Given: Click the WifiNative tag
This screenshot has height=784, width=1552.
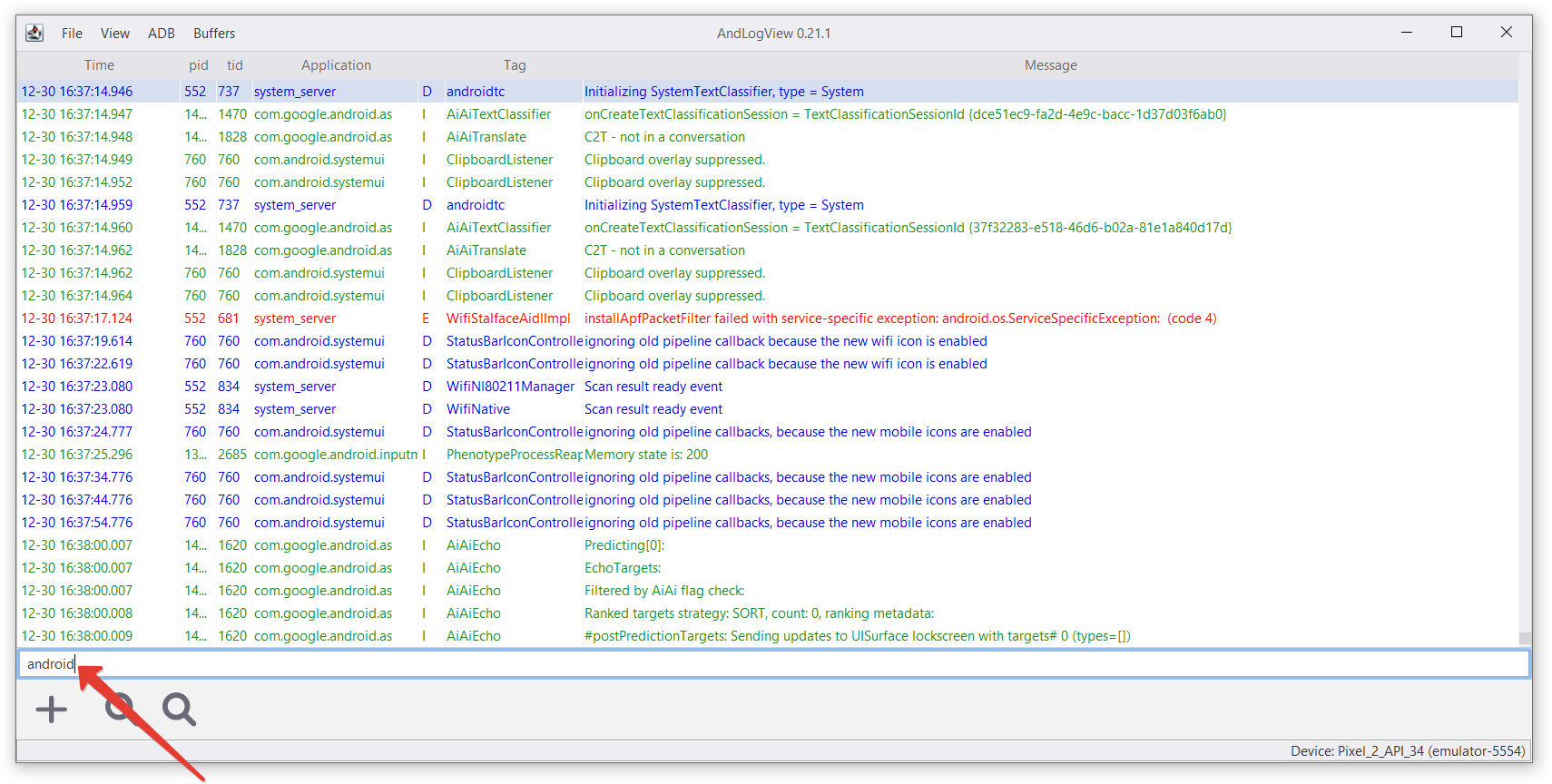Looking at the screenshot, I should point(478,409).
